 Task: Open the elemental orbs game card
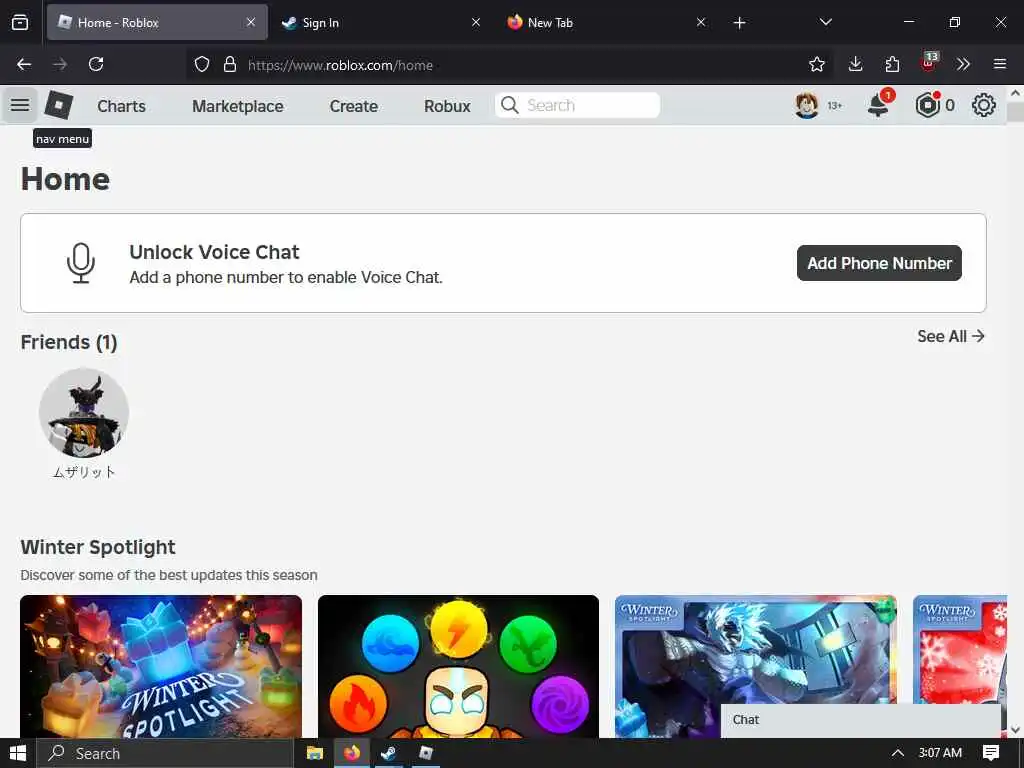(458, 666)
